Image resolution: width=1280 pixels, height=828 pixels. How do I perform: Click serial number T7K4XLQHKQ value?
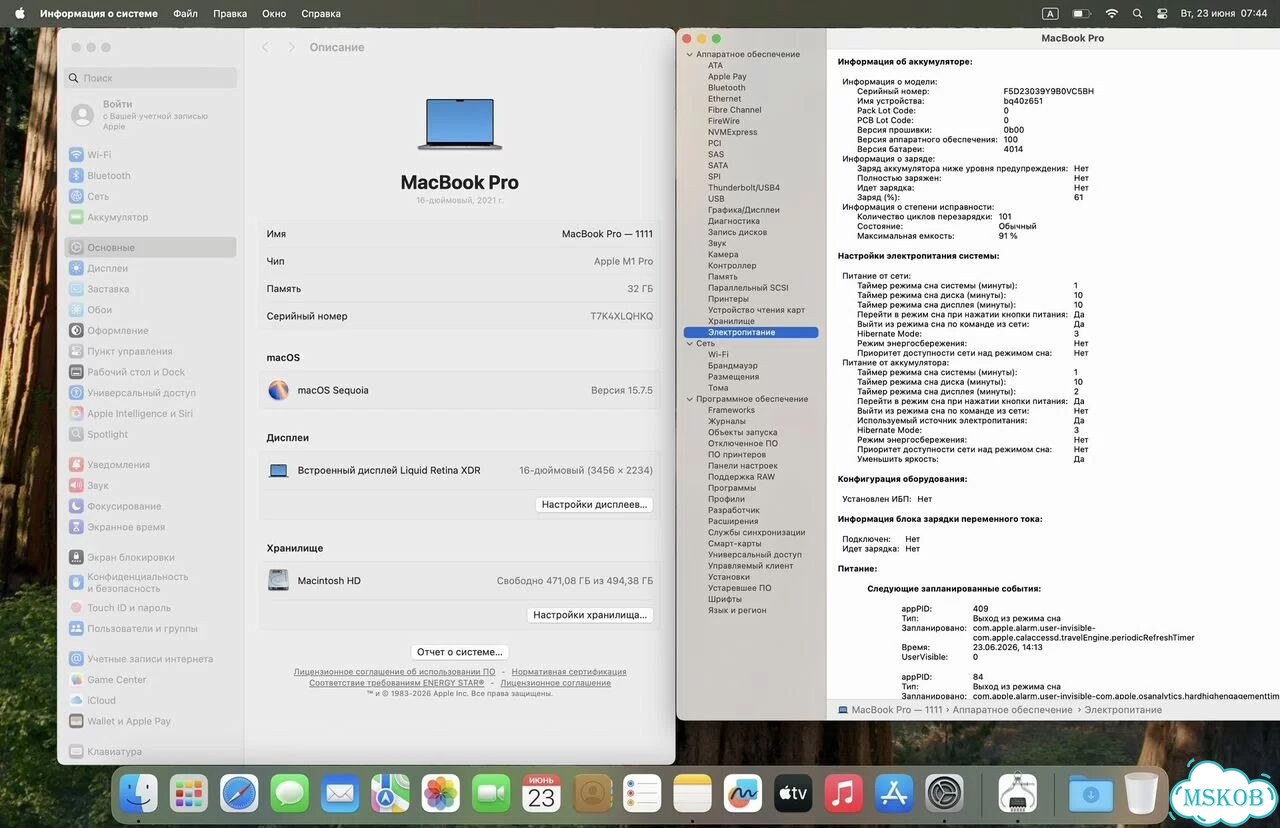[621, 316]
